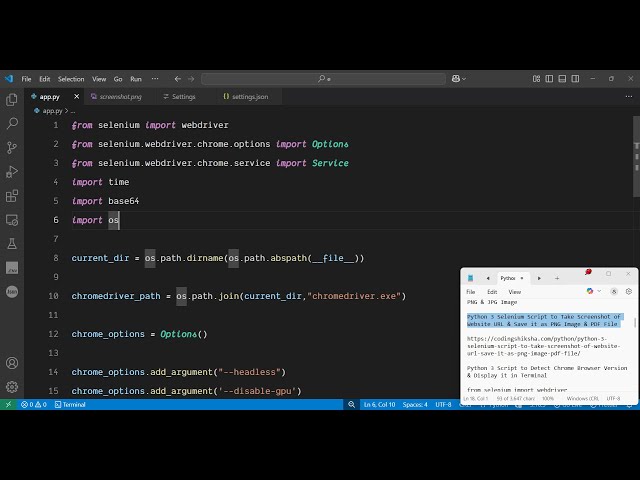Open remote window indicator in status bar
The height and width of the screenshot is (480, 640).
click(x=8, y=404)
